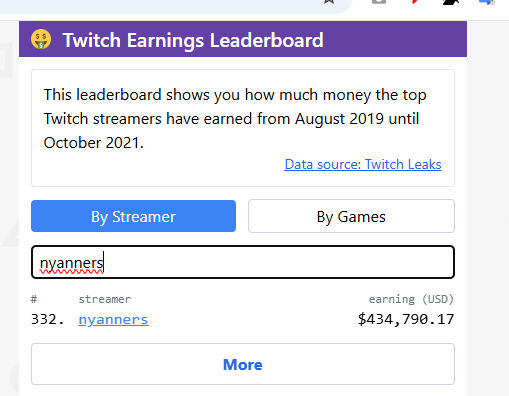Focus the streamer search field containing nyanners
509x396 pixels.
[x=243, y=262]
